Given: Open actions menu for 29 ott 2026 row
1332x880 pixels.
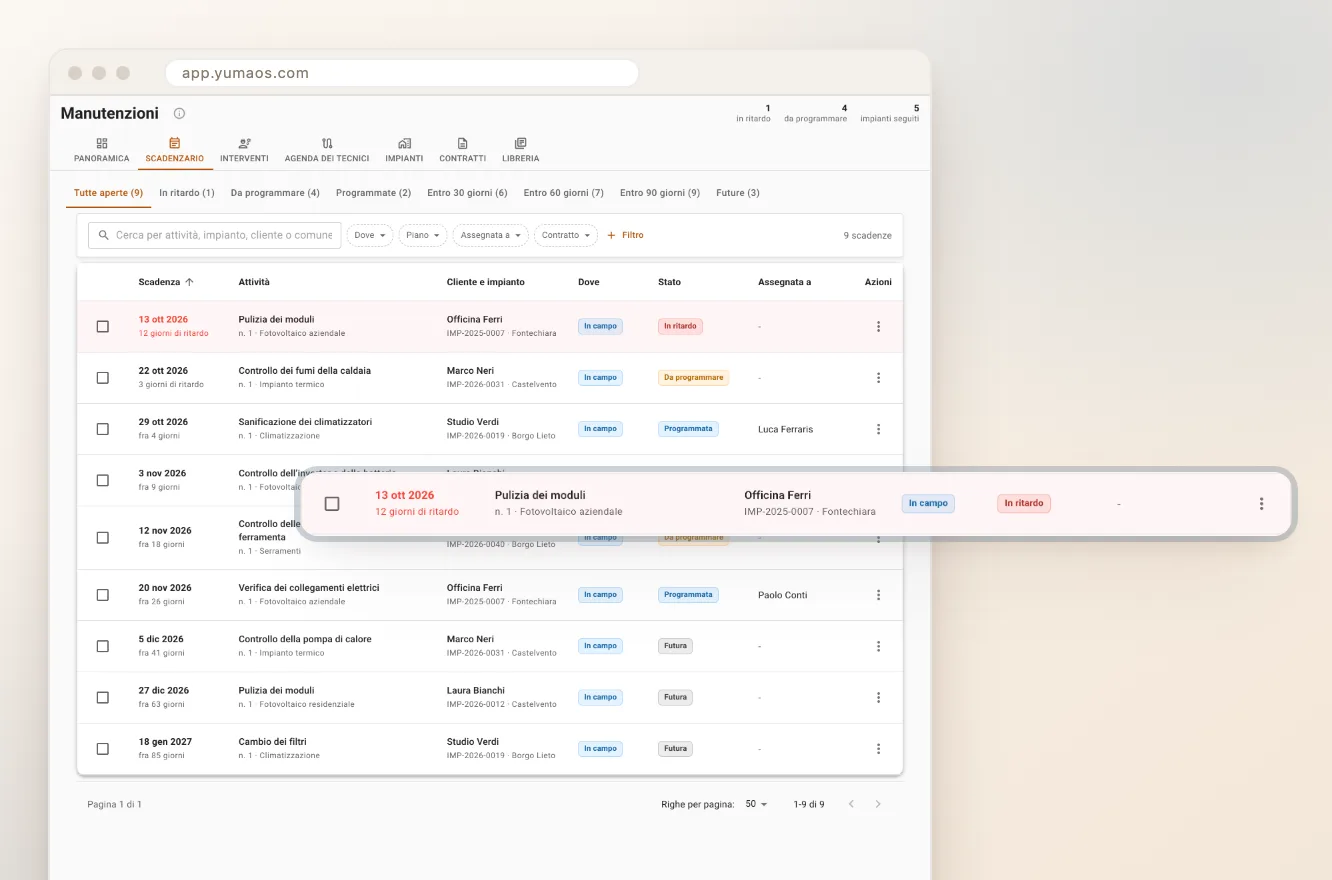Looking at the screenshot, I should pyautogui.click(x=878, y=429).
